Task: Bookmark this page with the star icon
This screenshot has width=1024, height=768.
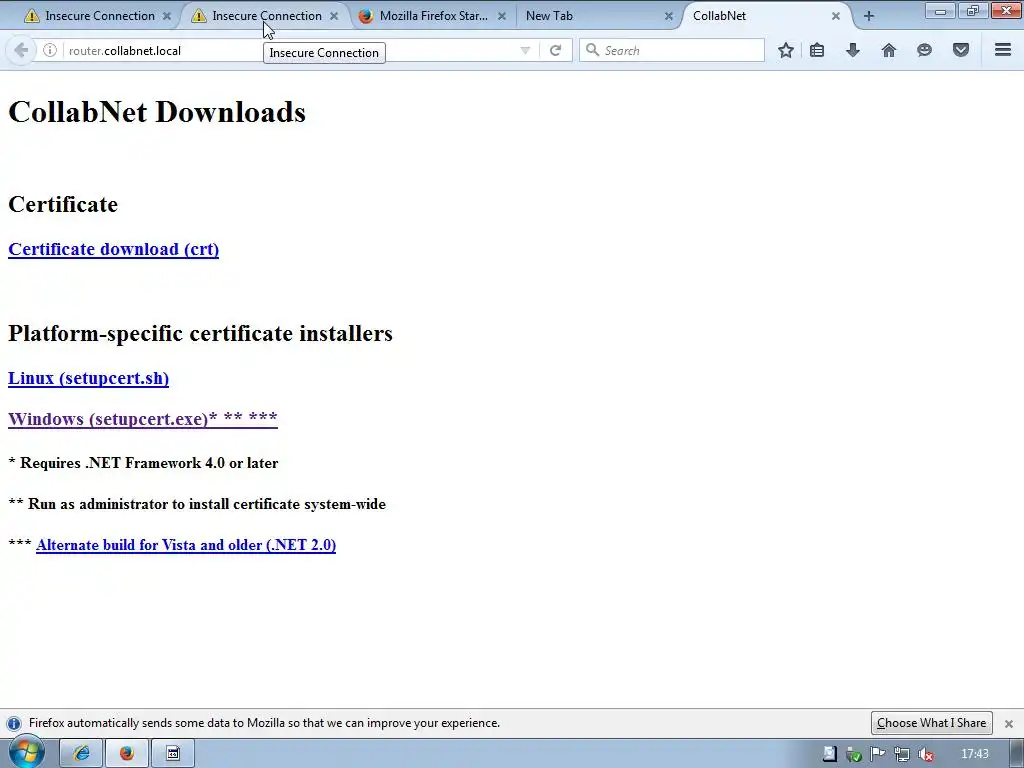Action: (786, 50)
